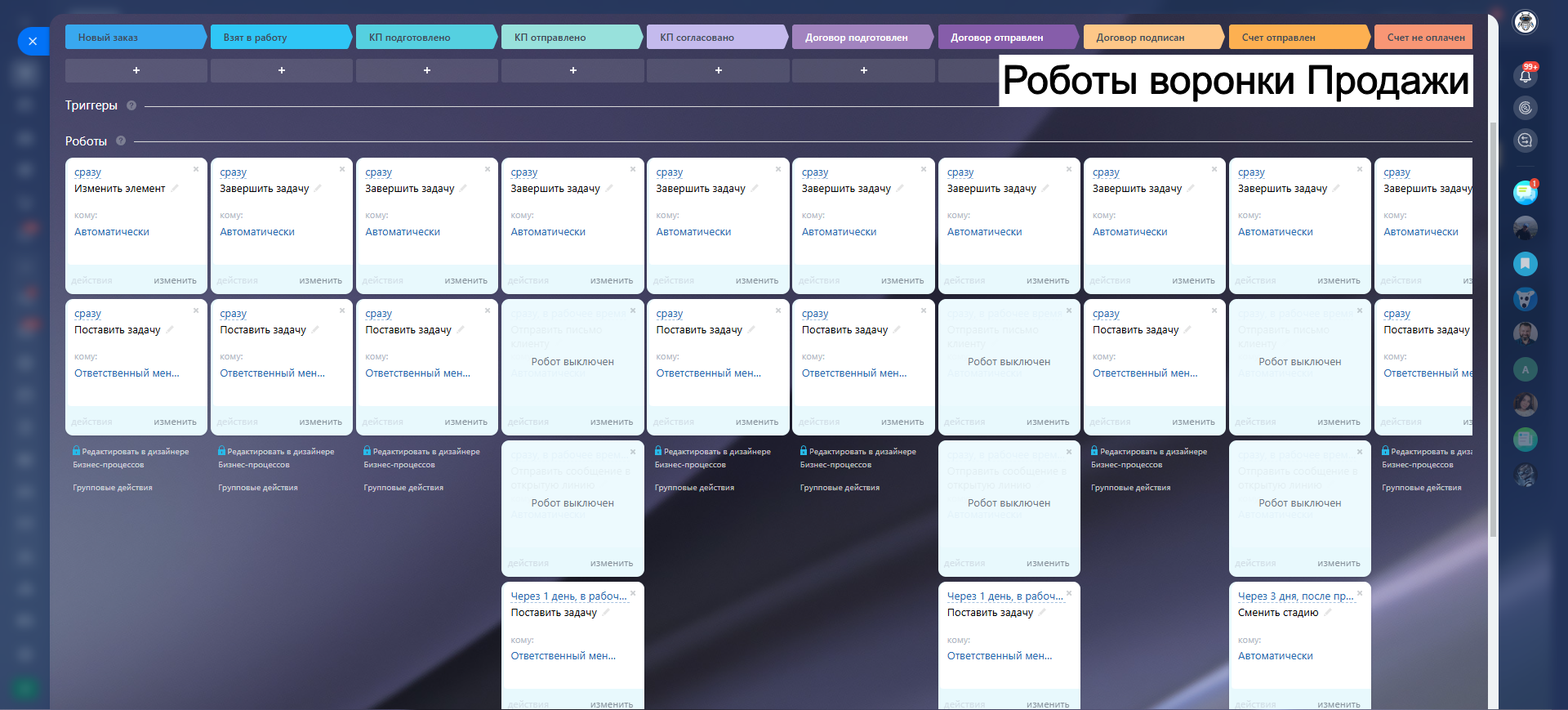Click 'изменить' on Завершить задачу in Счет отправлен column
This screenshot has height=710, width=1568.
(1339, 280)
